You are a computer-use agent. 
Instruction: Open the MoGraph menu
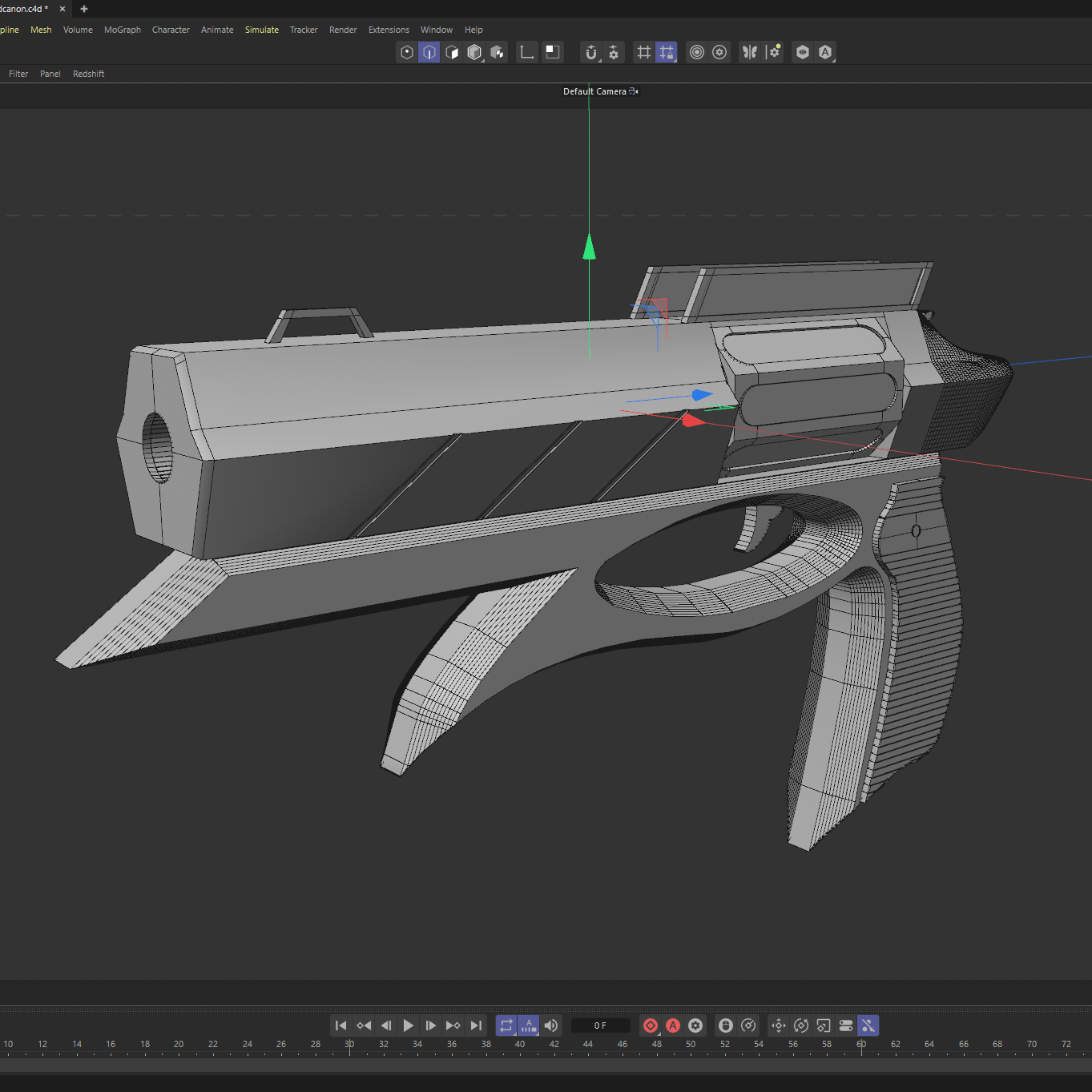[x=123, y=30]
